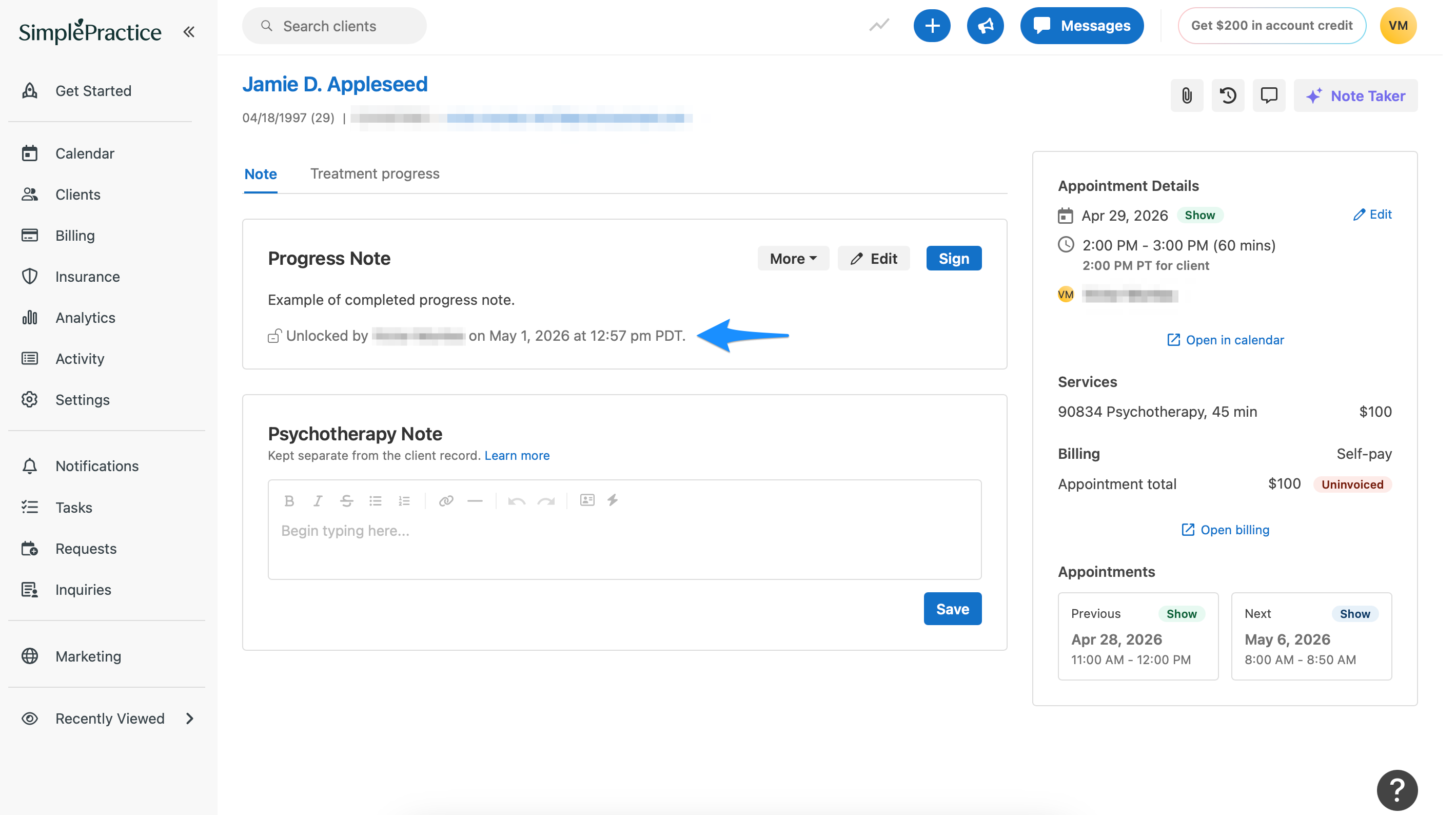Open Activity from the sidebar
Image resolution: width=1456 pixels, height=815 pixels.
pyautogui.click(x=80, y=359)
